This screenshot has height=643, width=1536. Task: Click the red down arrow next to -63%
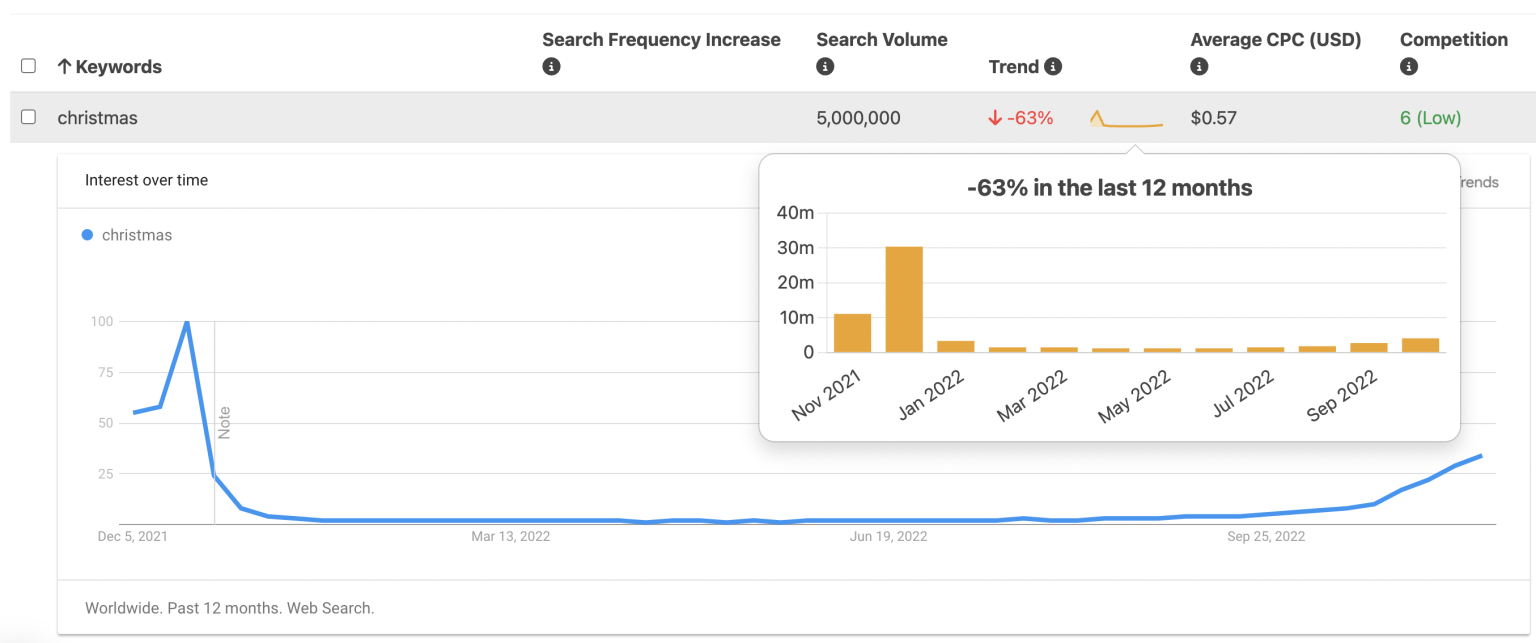(x=994, y=117)
